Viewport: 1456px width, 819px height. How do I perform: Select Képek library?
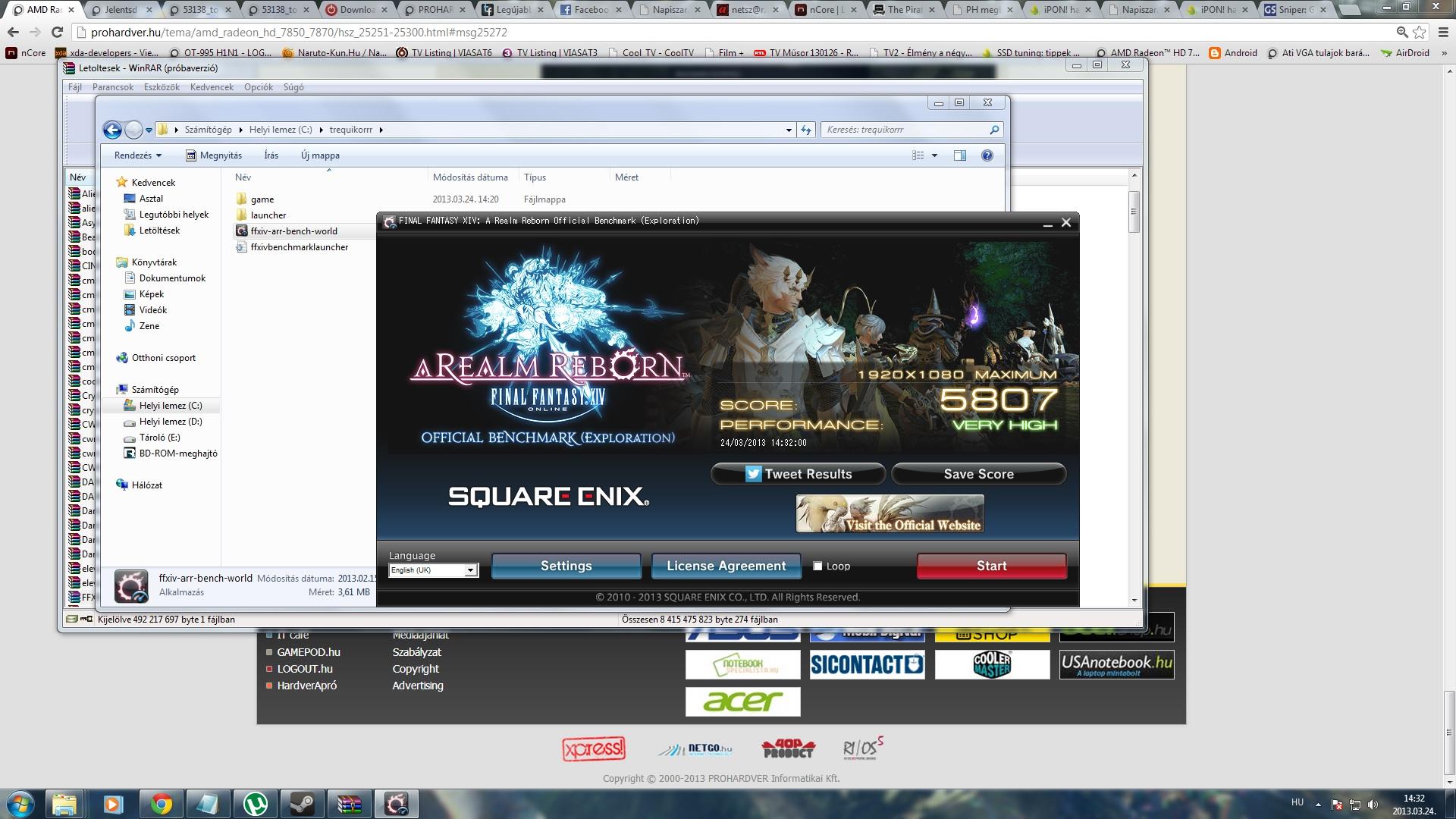point(152,294)
